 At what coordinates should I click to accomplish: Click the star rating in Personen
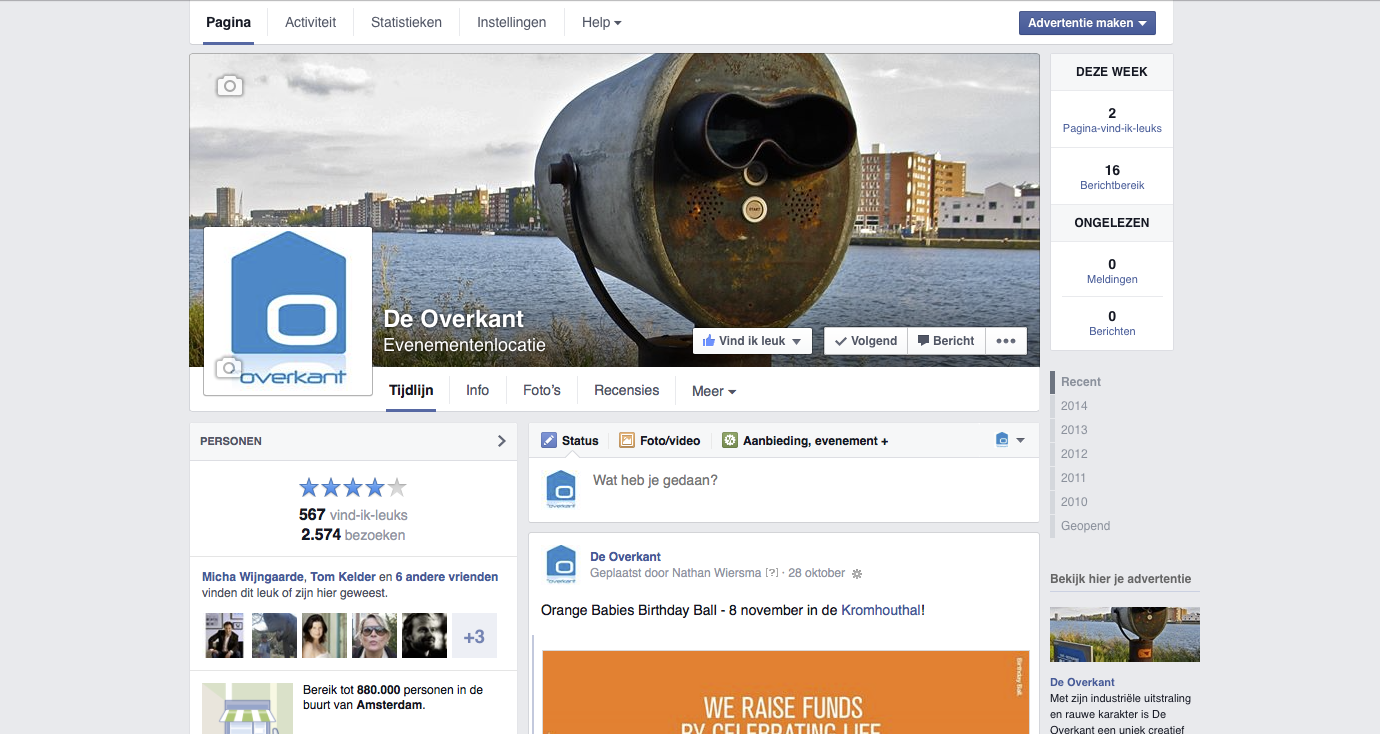(x=353, y=488)
